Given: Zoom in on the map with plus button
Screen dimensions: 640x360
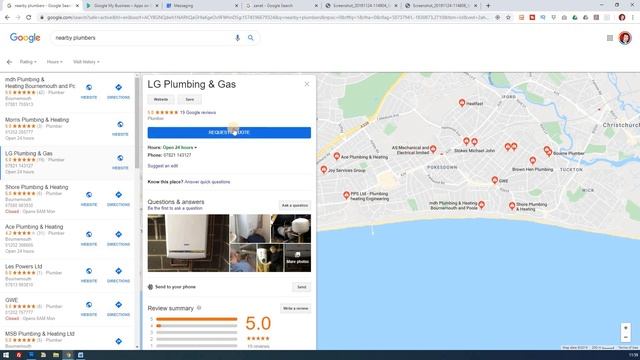Looking at the screenshot, I should [626, 328].
